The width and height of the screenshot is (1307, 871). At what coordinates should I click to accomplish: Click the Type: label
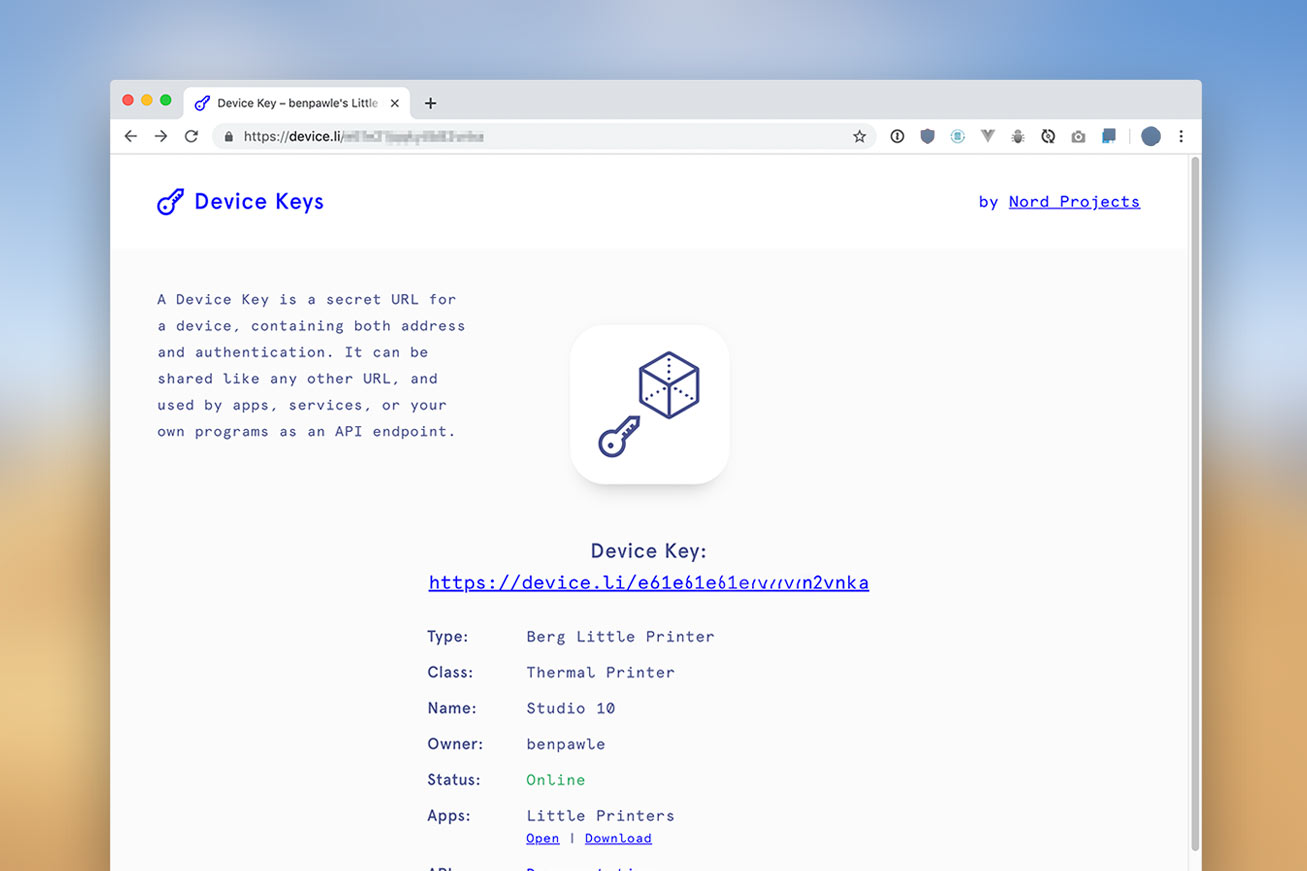[448, 637]
